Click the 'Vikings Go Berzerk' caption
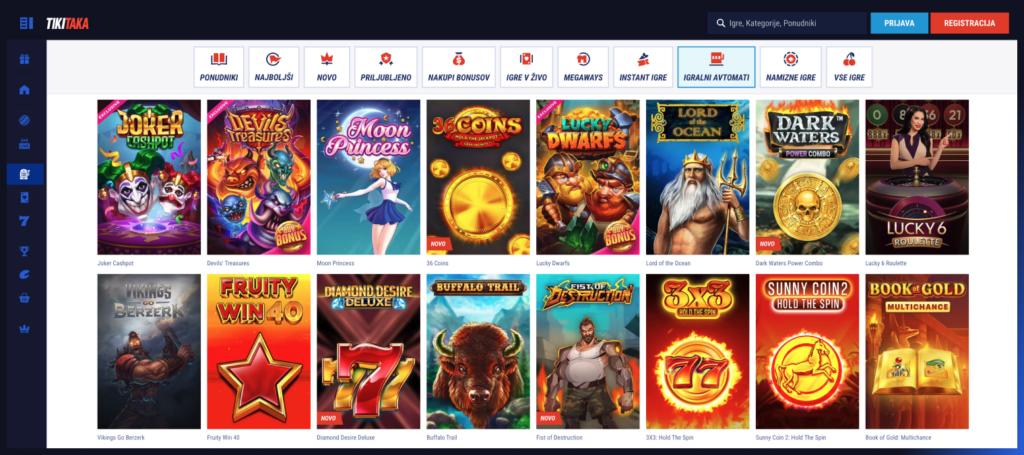Viewport: 1024px width, 455px height. pos(121,437)
